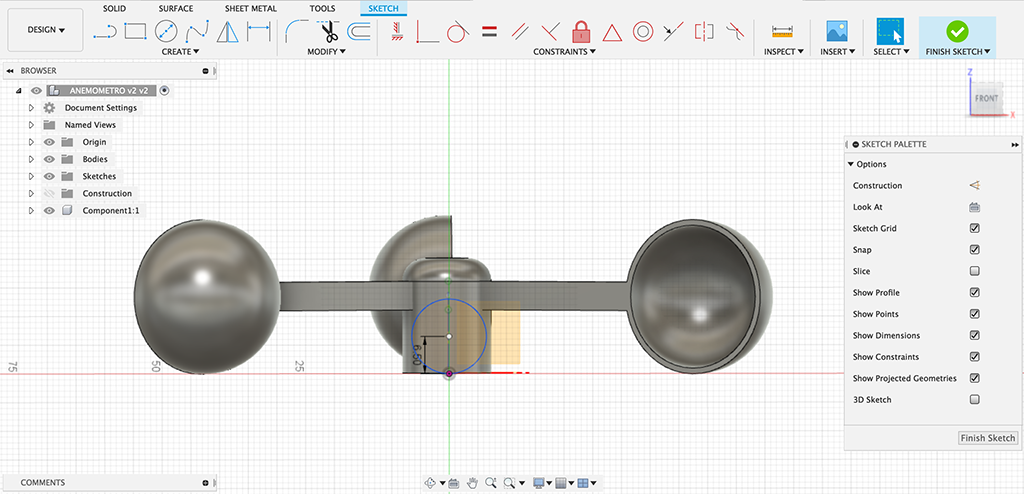Enable the Slice checkbox
Screen dimensions: 1024x494
tap(974, 271)
